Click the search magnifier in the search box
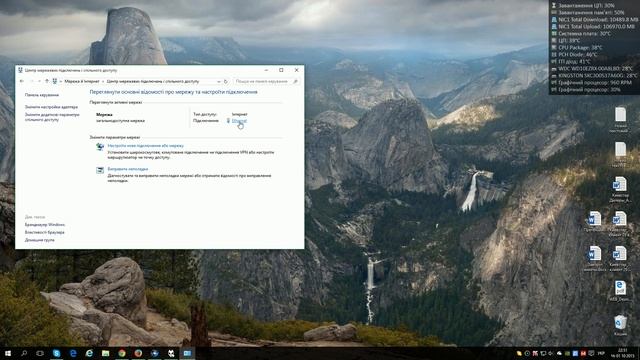The height and width of the screenshot is (360, 640). (x=296, y=81)
